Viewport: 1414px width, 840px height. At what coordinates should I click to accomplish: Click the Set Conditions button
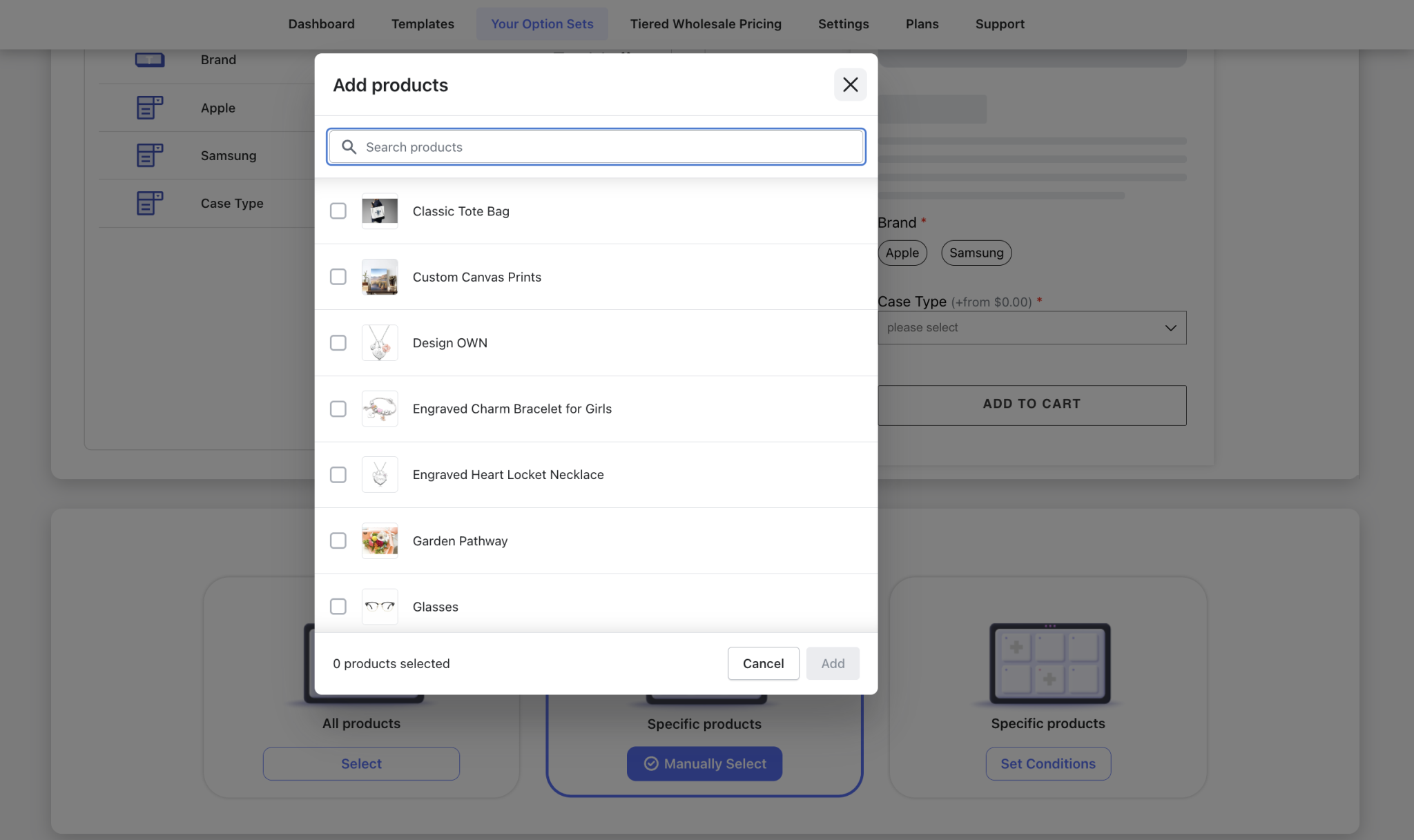[1047, 763]
